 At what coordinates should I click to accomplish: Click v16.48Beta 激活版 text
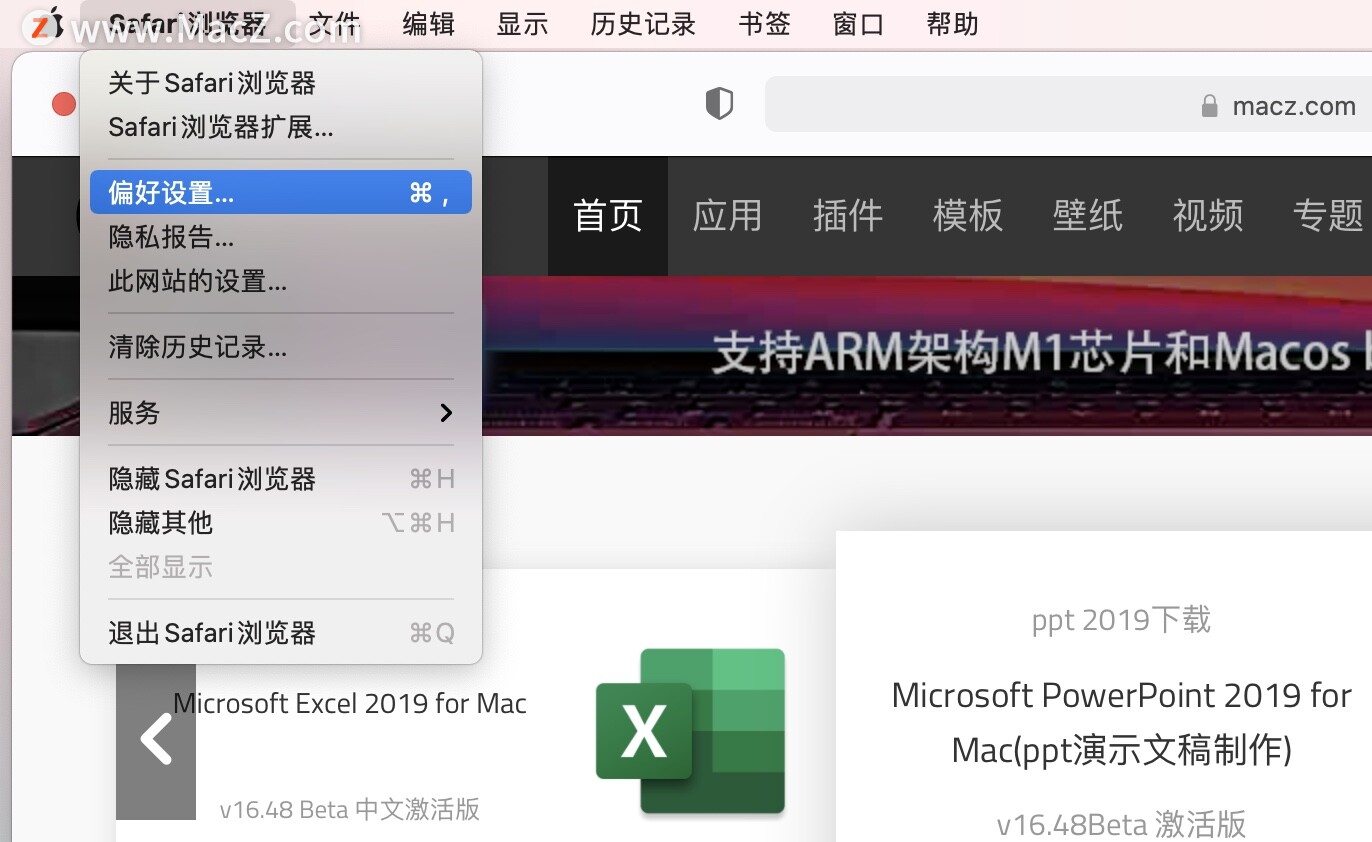point(1121,824)
